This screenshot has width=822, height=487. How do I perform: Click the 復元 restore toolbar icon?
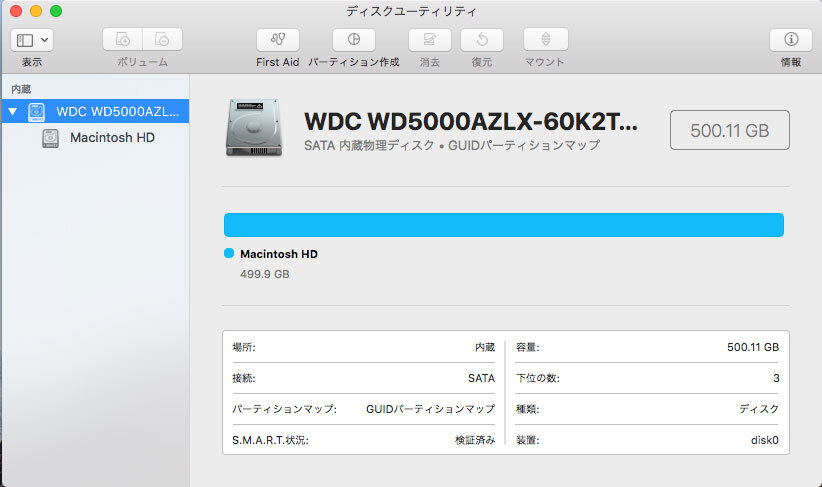(x=482, y=39)
